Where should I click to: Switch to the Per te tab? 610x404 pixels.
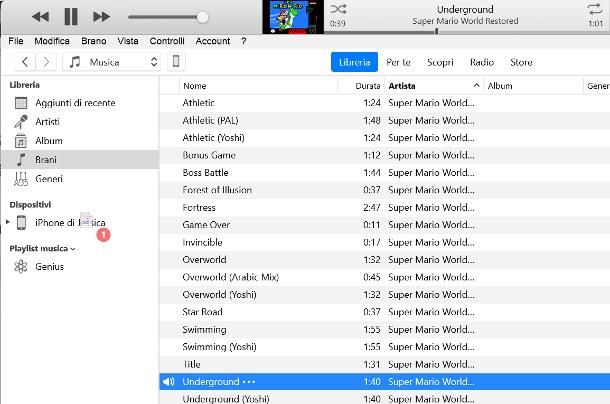pos(398,62)
